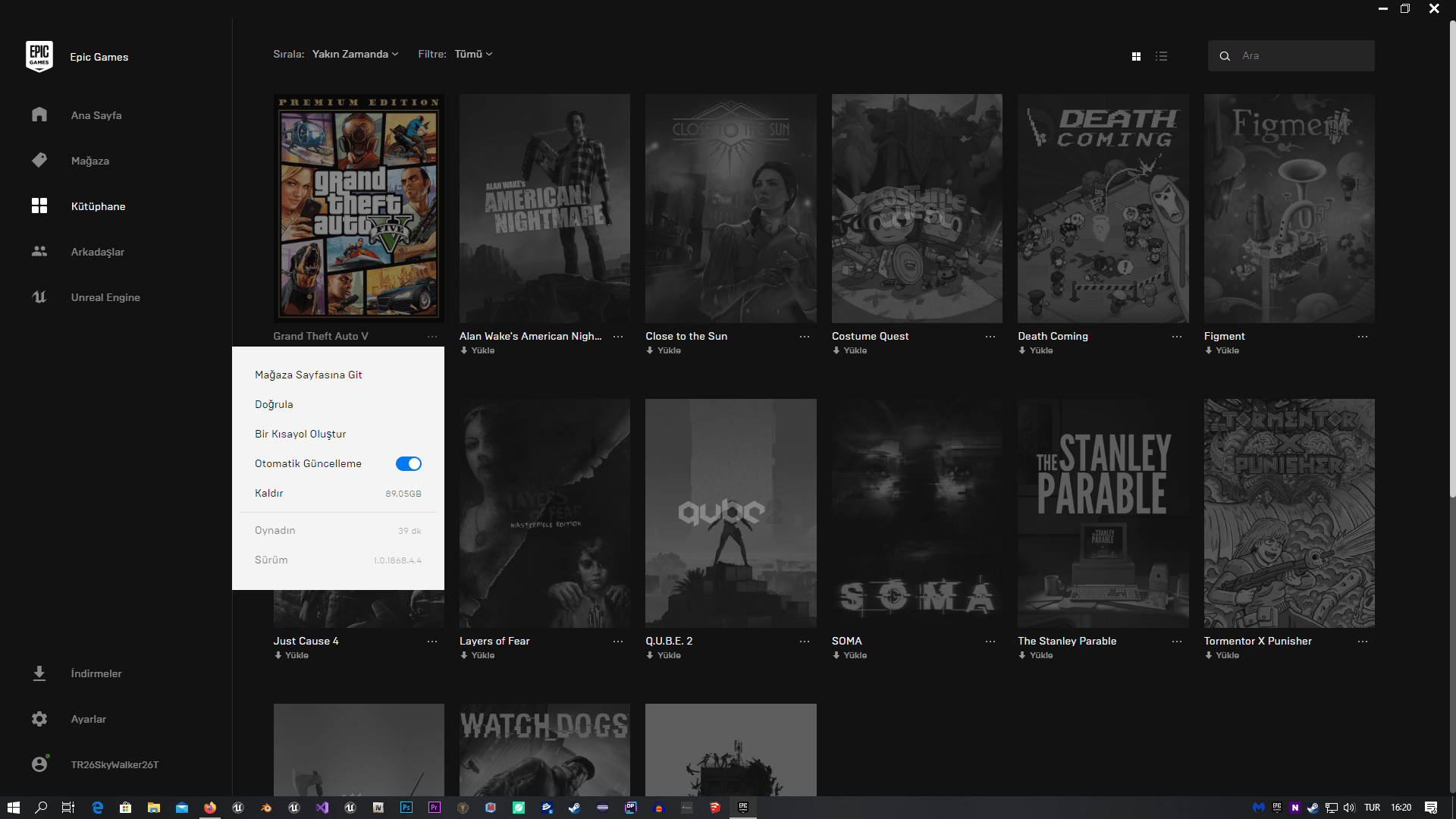Open options dots for Costume Quest
1456x819 pixels.
pyautogui.click(x=990, y=337)
